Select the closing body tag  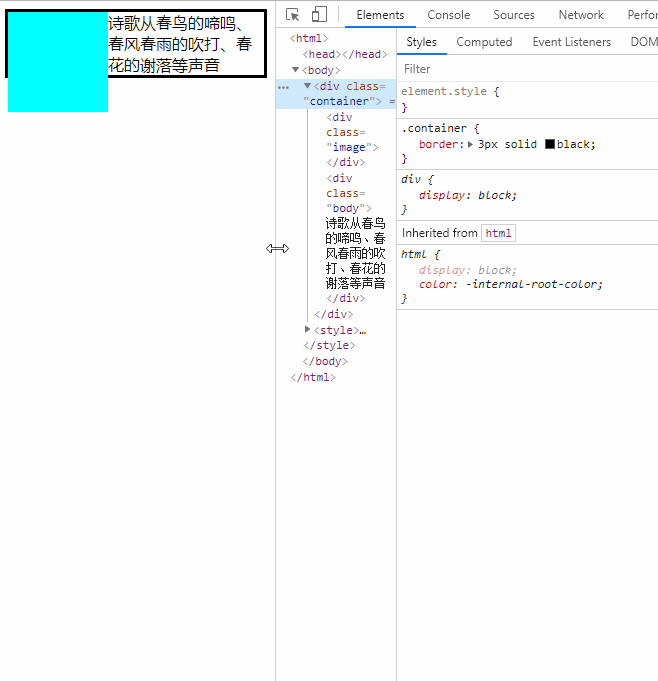[x=325, y=361]
